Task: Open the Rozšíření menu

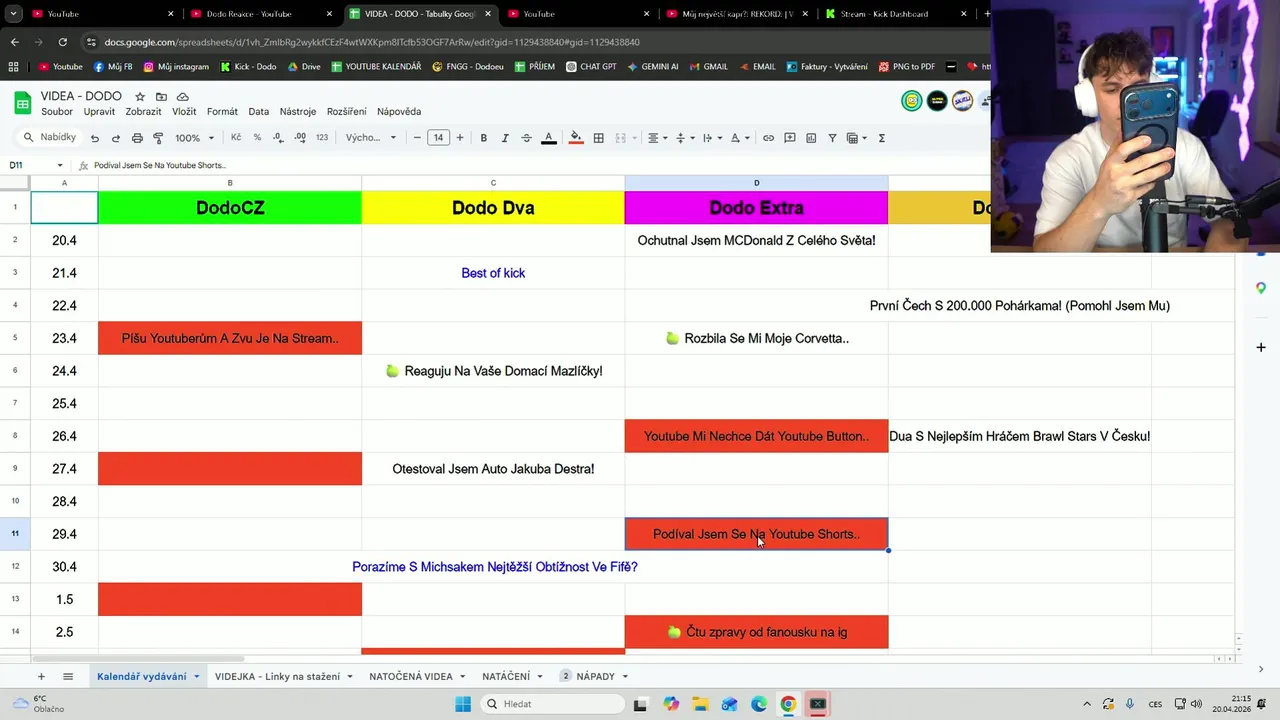Action: 347,112
